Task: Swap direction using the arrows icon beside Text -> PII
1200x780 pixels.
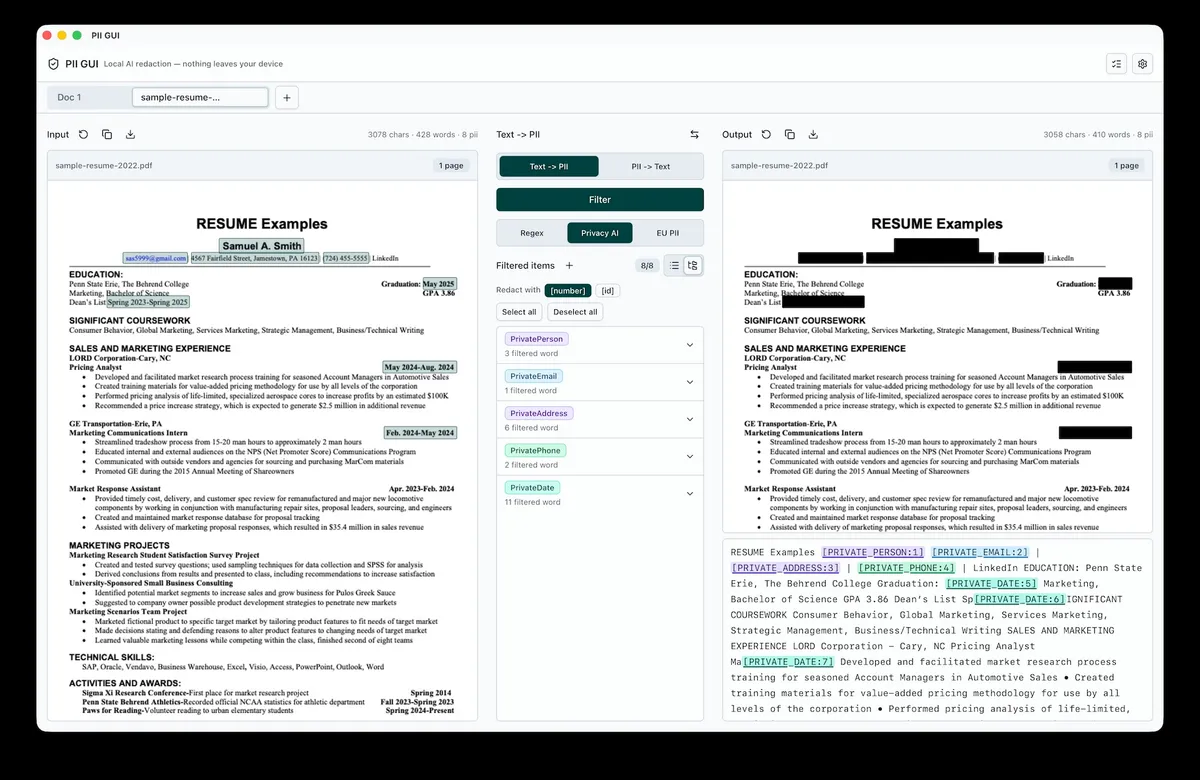Action: click(x=694, y=134)
